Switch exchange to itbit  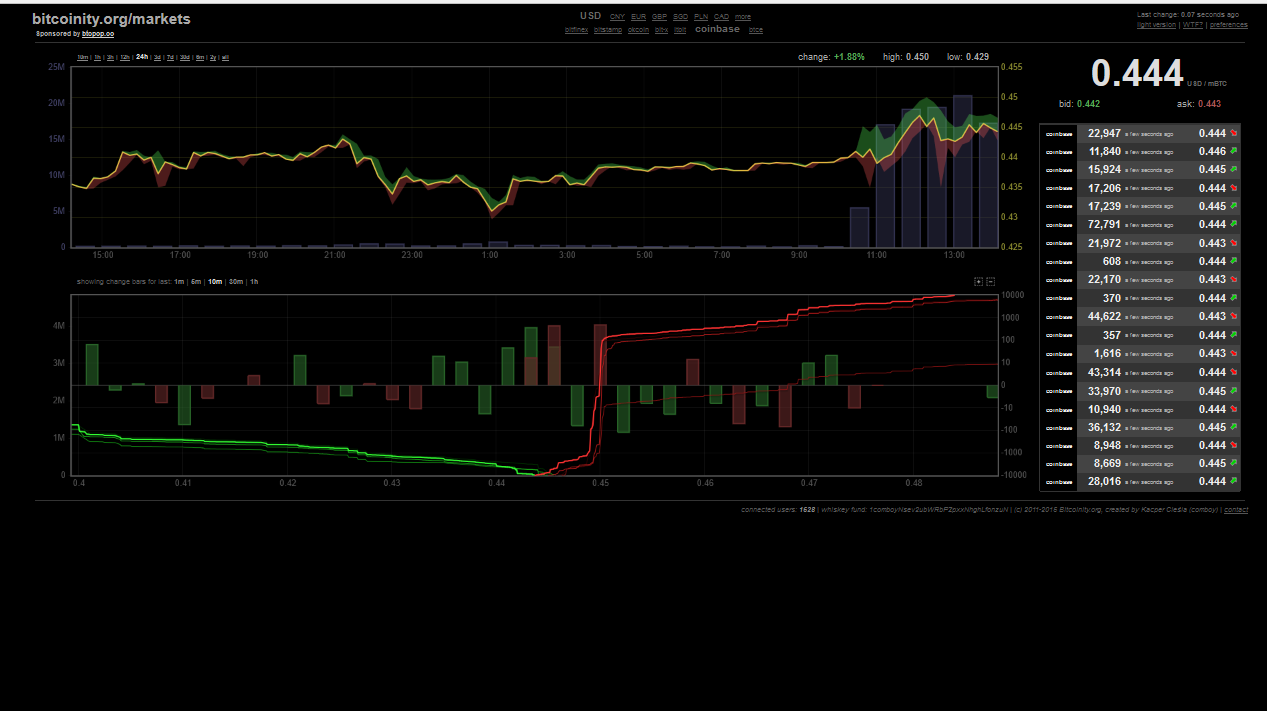680,30
